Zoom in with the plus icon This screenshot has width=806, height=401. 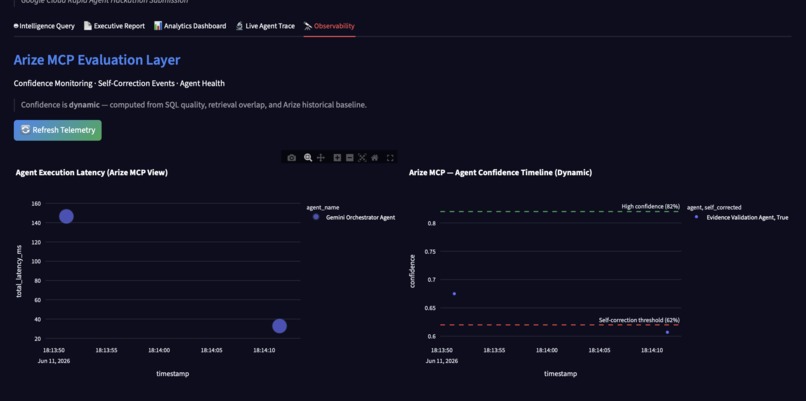point(337,158)
